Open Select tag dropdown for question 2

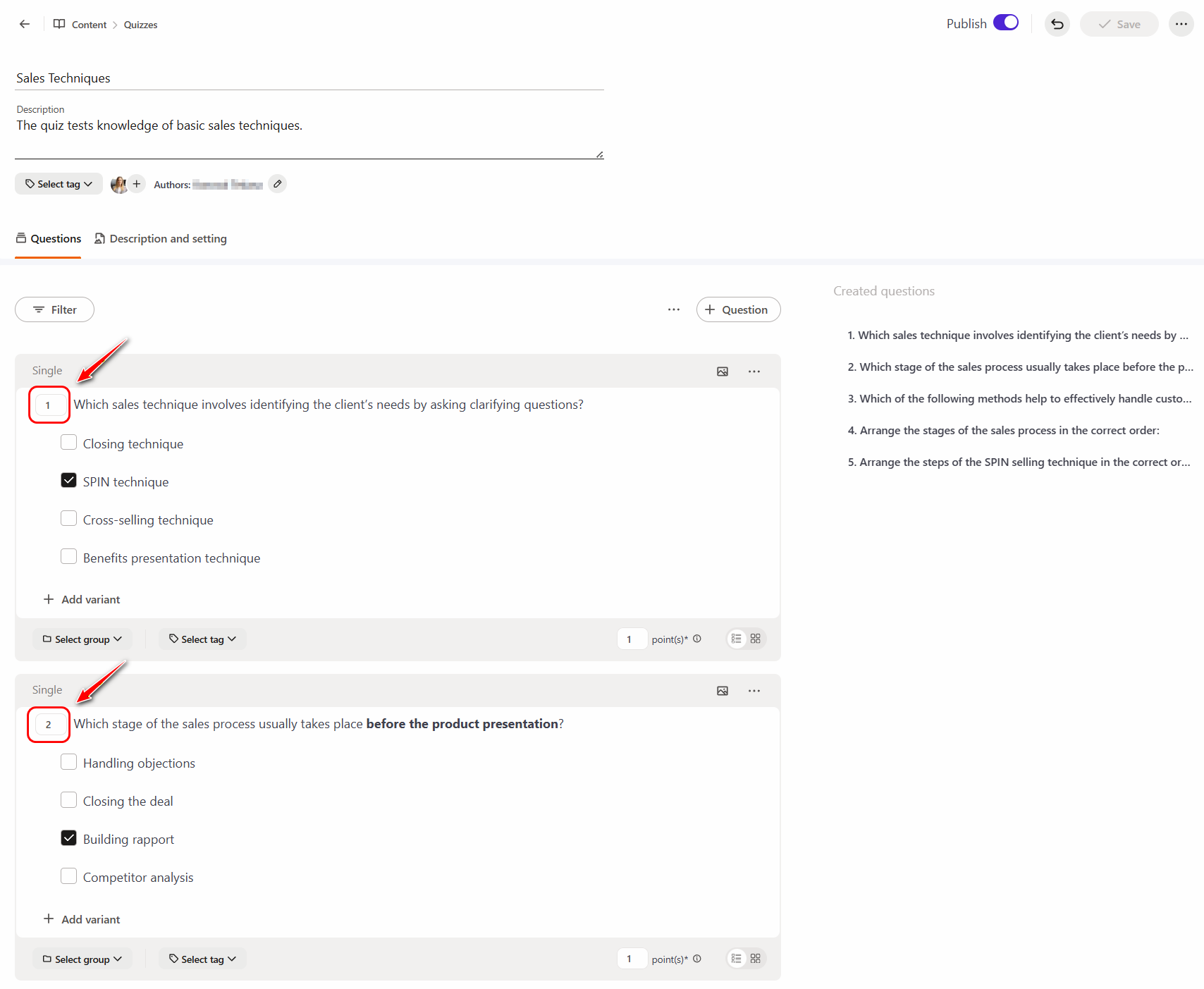coord(202,959)
